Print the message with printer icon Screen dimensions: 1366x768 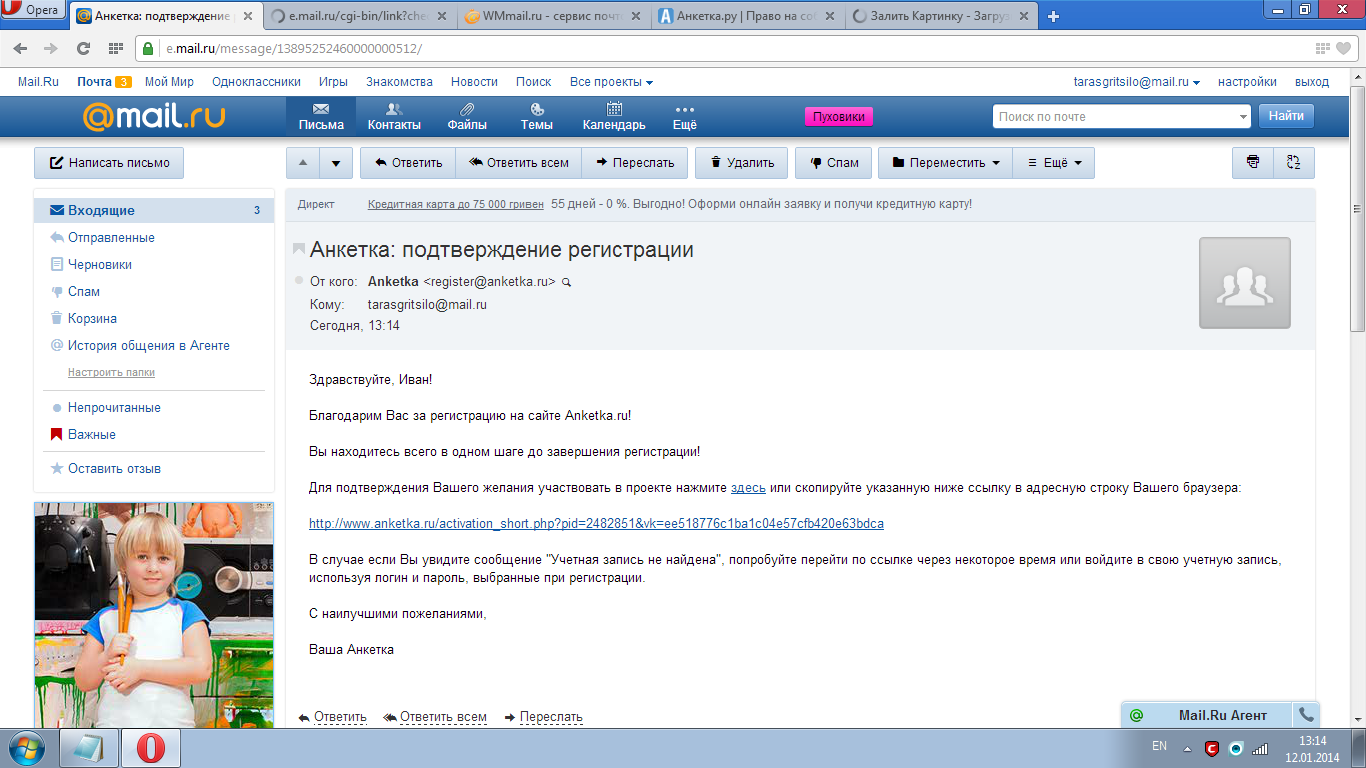(x=1253, y=163)
